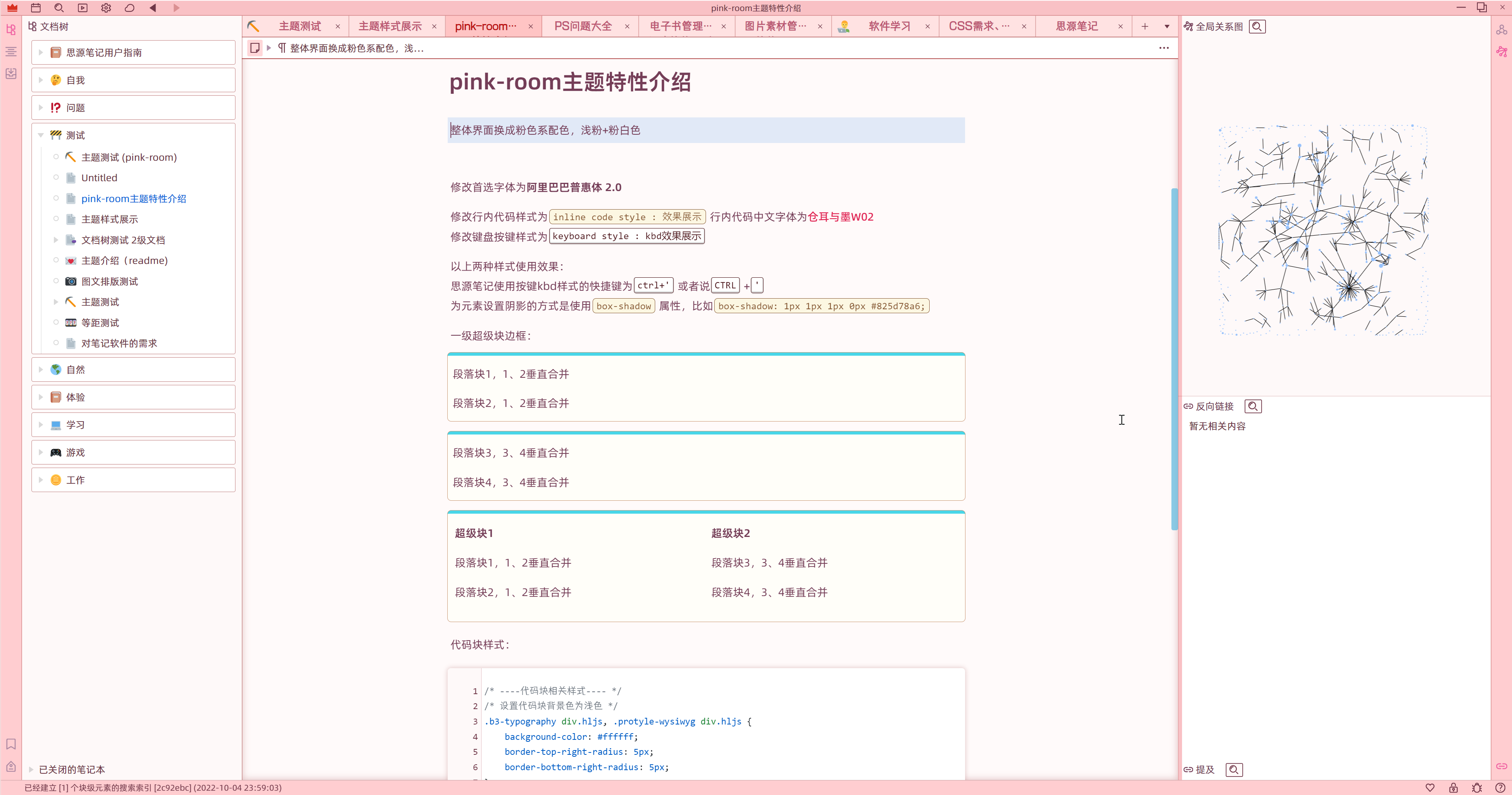1512x795 pixels.
Task: Switch to the 主题样式展示 tab
Action: [390, 26]
